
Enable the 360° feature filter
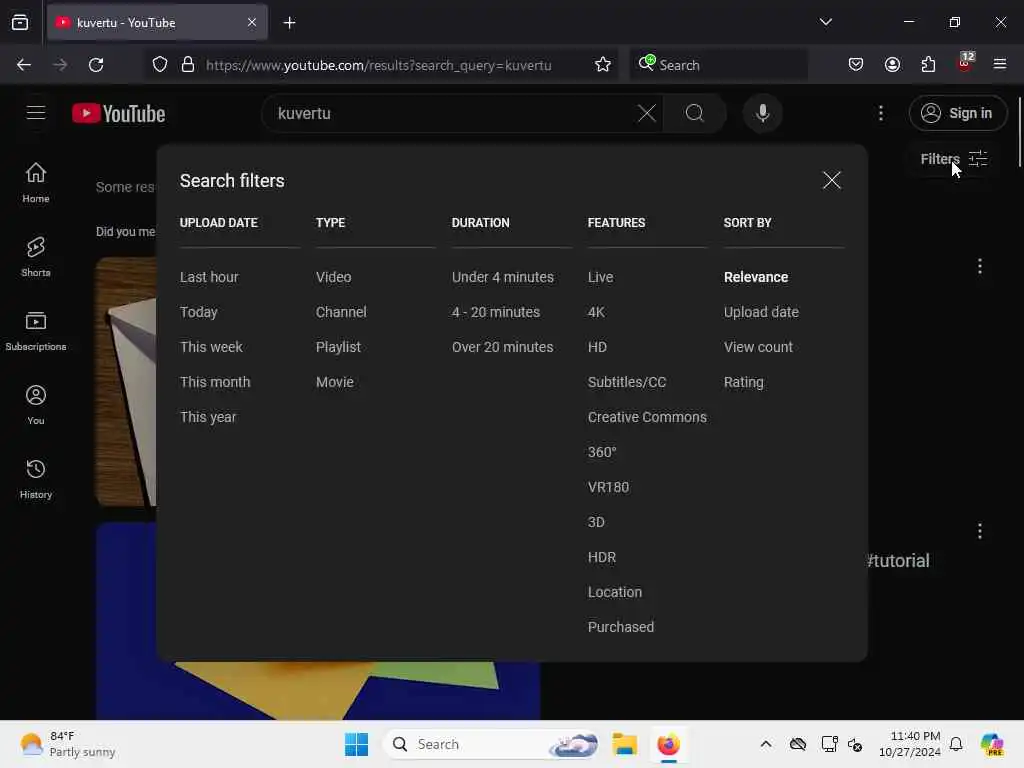click(601, 452)
